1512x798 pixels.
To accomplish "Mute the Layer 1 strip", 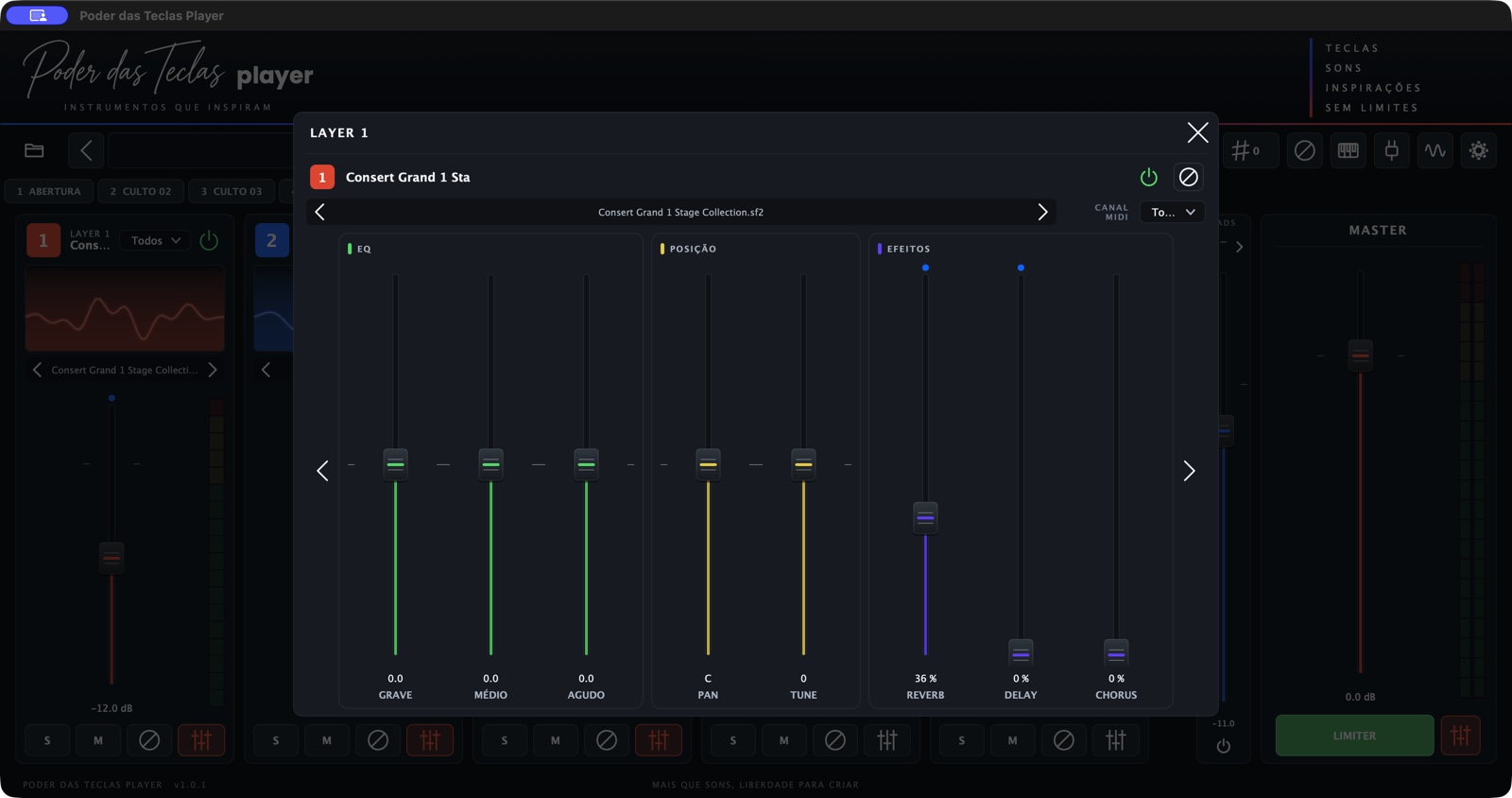I will [98, 740].
